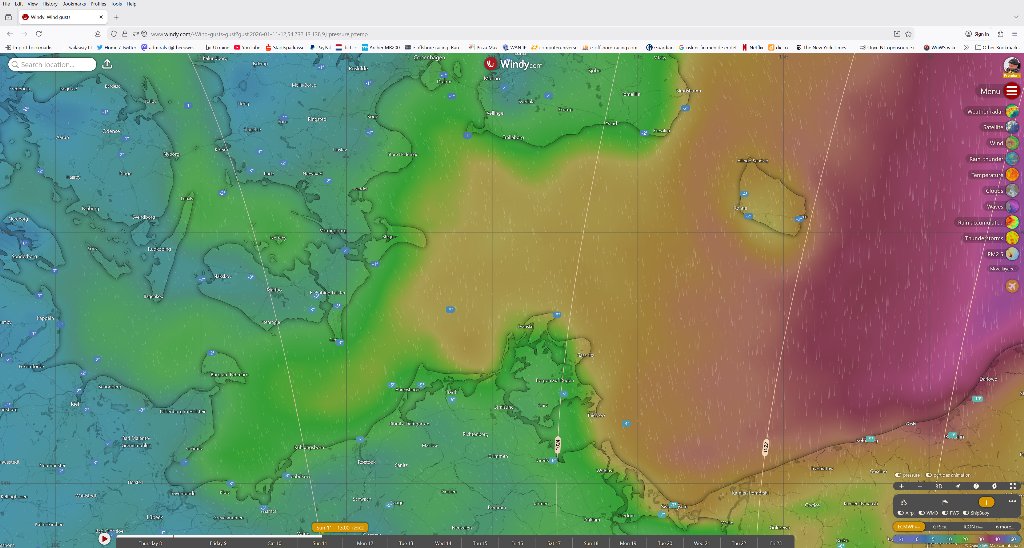Select the Wind layer icon

tap(1012, 143)
